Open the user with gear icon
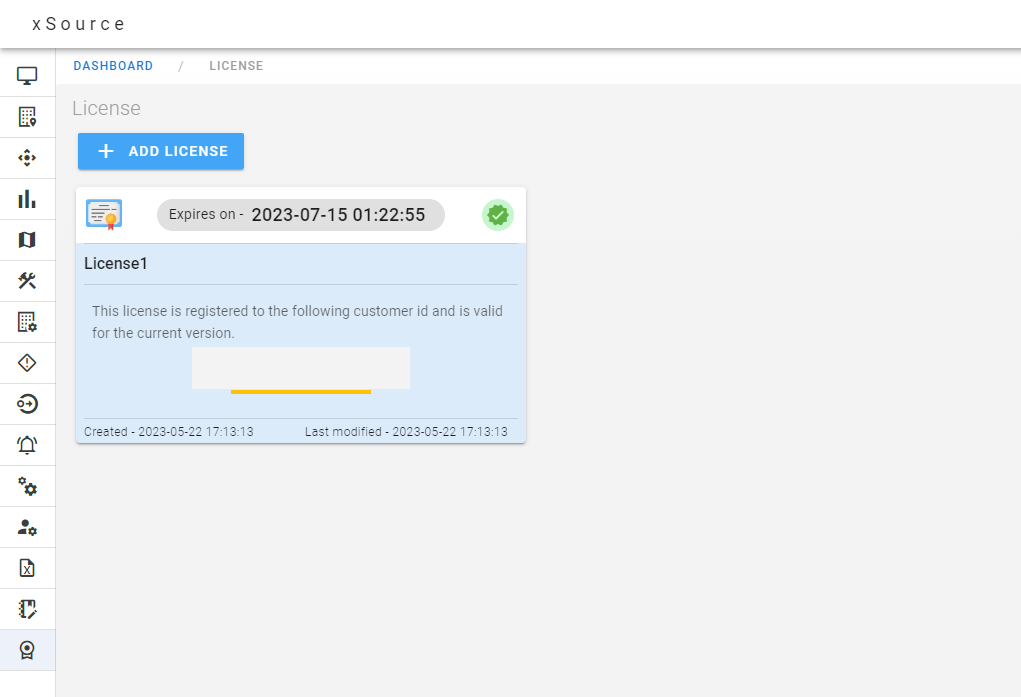 [27, 527]
